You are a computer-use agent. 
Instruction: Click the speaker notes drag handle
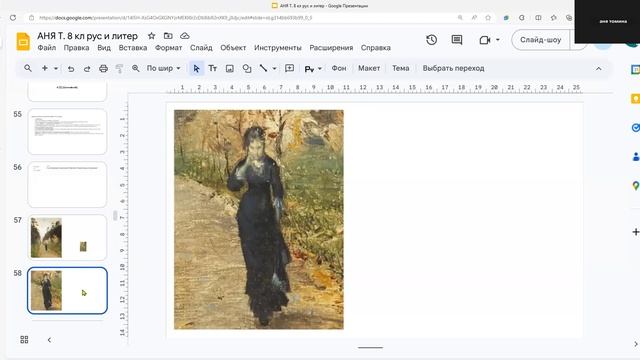pos(371,348)
